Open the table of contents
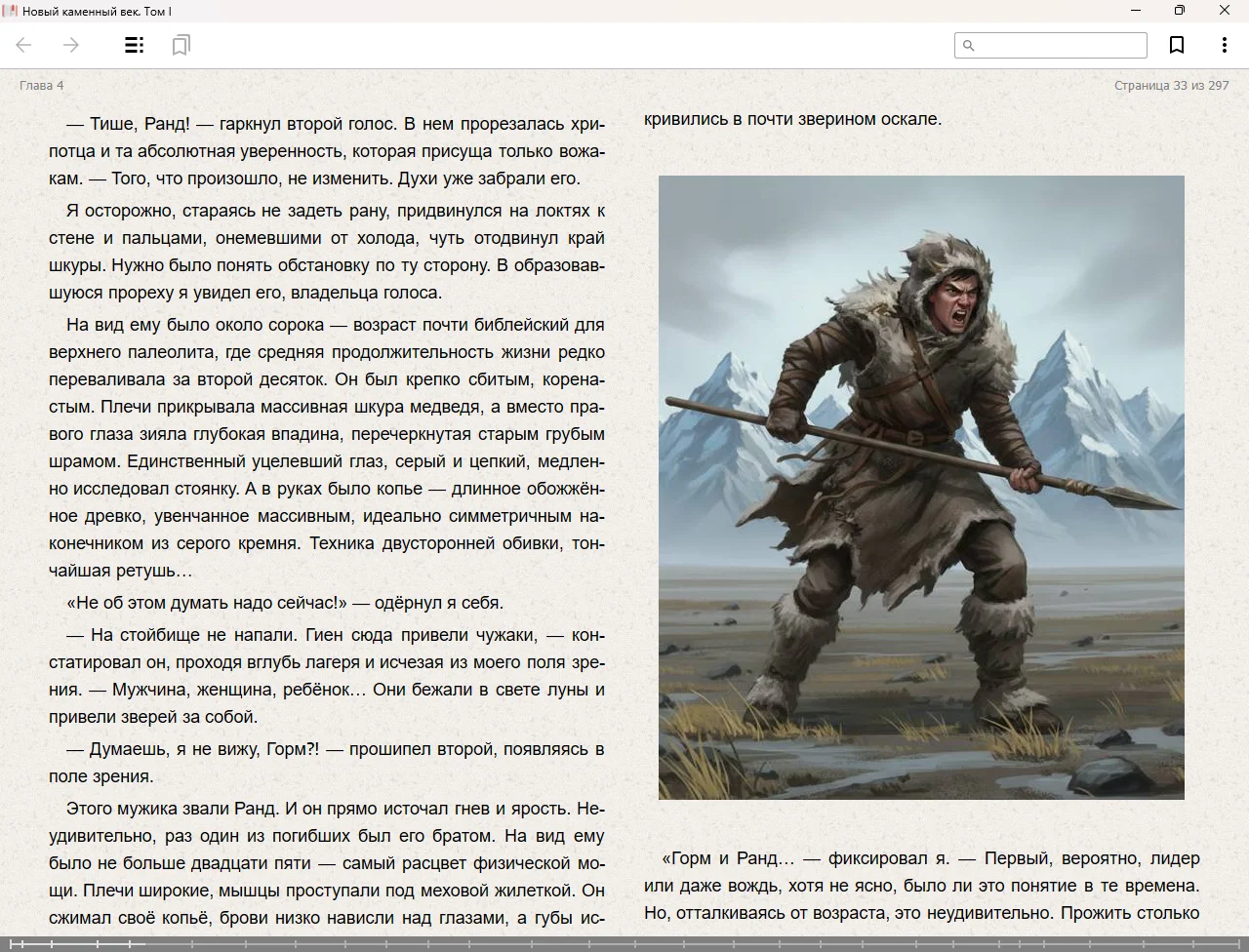This screenshot has height=952, width=1249. coord(135,45)
